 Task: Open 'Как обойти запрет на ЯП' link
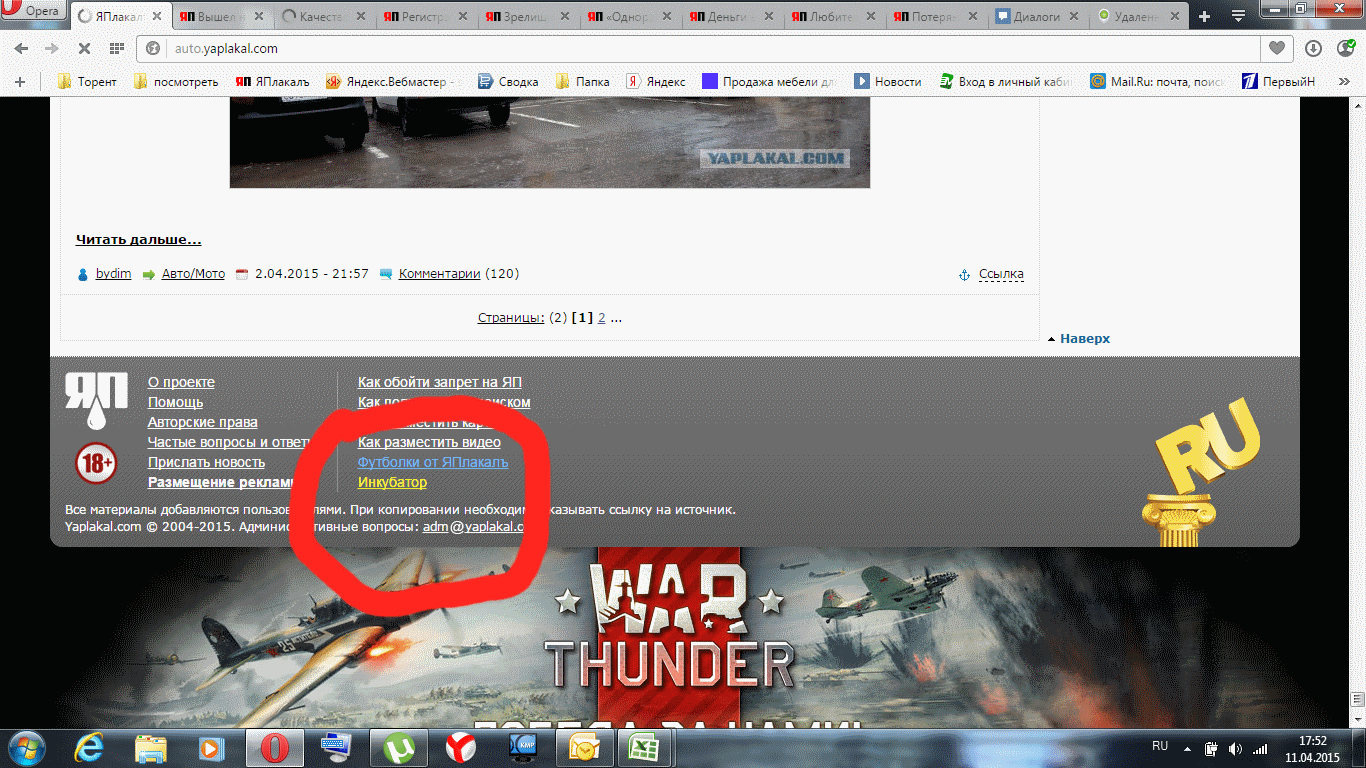[439, 382]
